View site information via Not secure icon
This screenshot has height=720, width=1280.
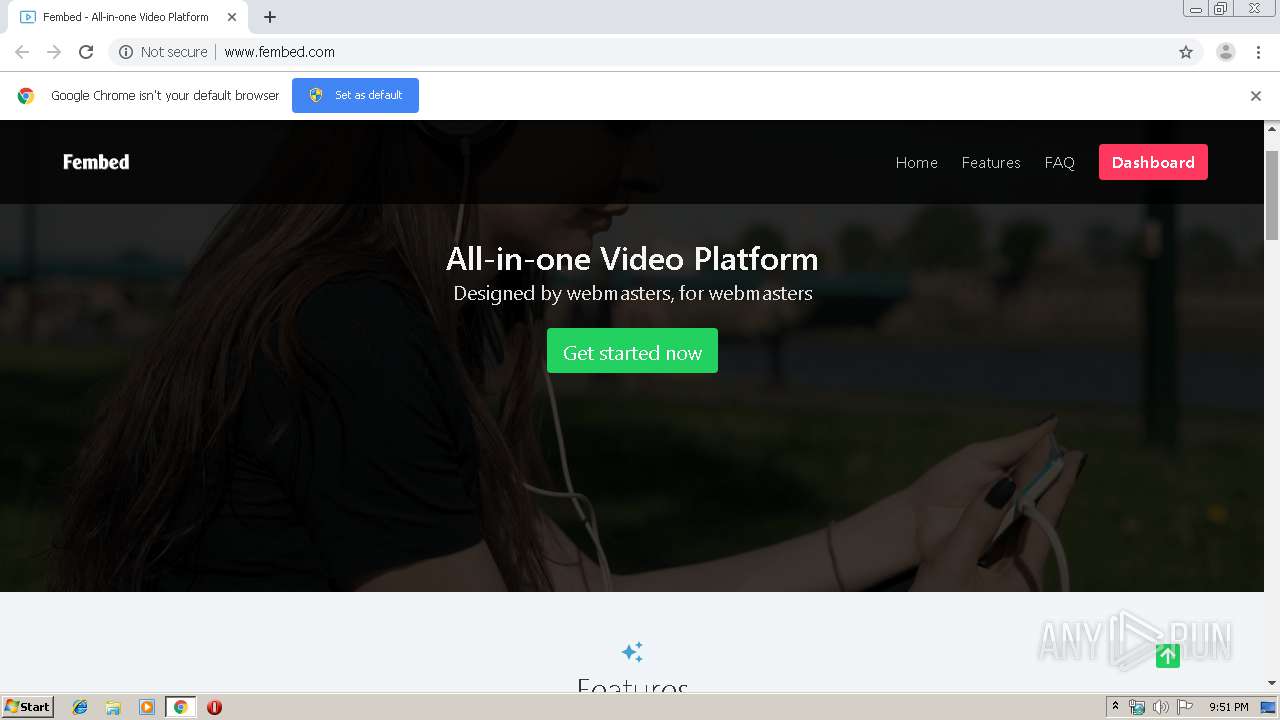tap(126, 52)
